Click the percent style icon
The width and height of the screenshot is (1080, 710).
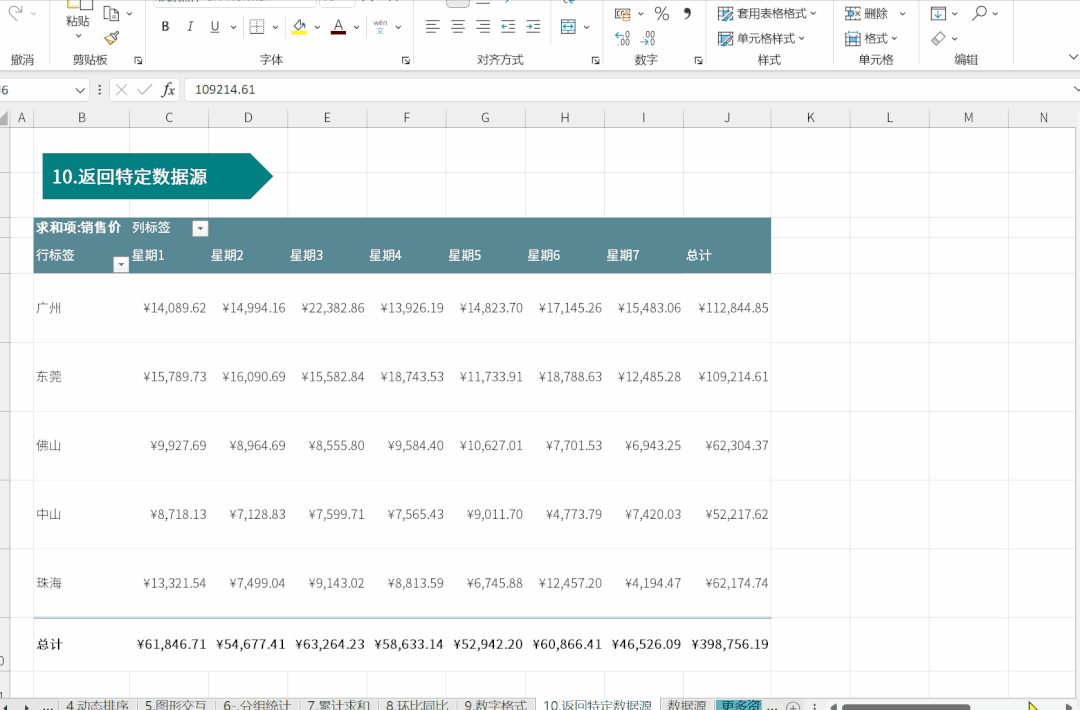[661, 14]
